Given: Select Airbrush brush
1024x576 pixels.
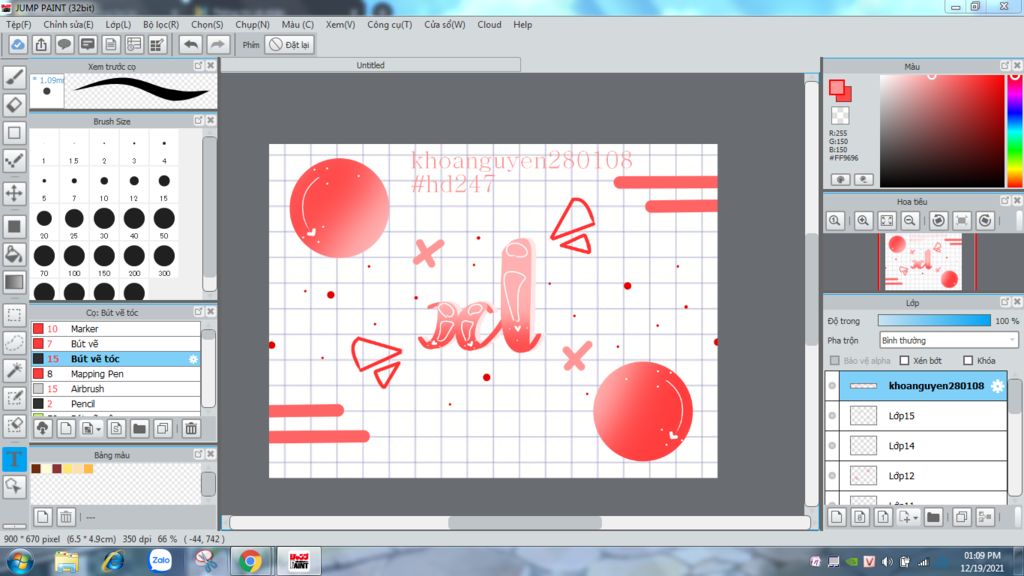Looking at the screenshot, I should pyautogui.click(x=116, y=389).
